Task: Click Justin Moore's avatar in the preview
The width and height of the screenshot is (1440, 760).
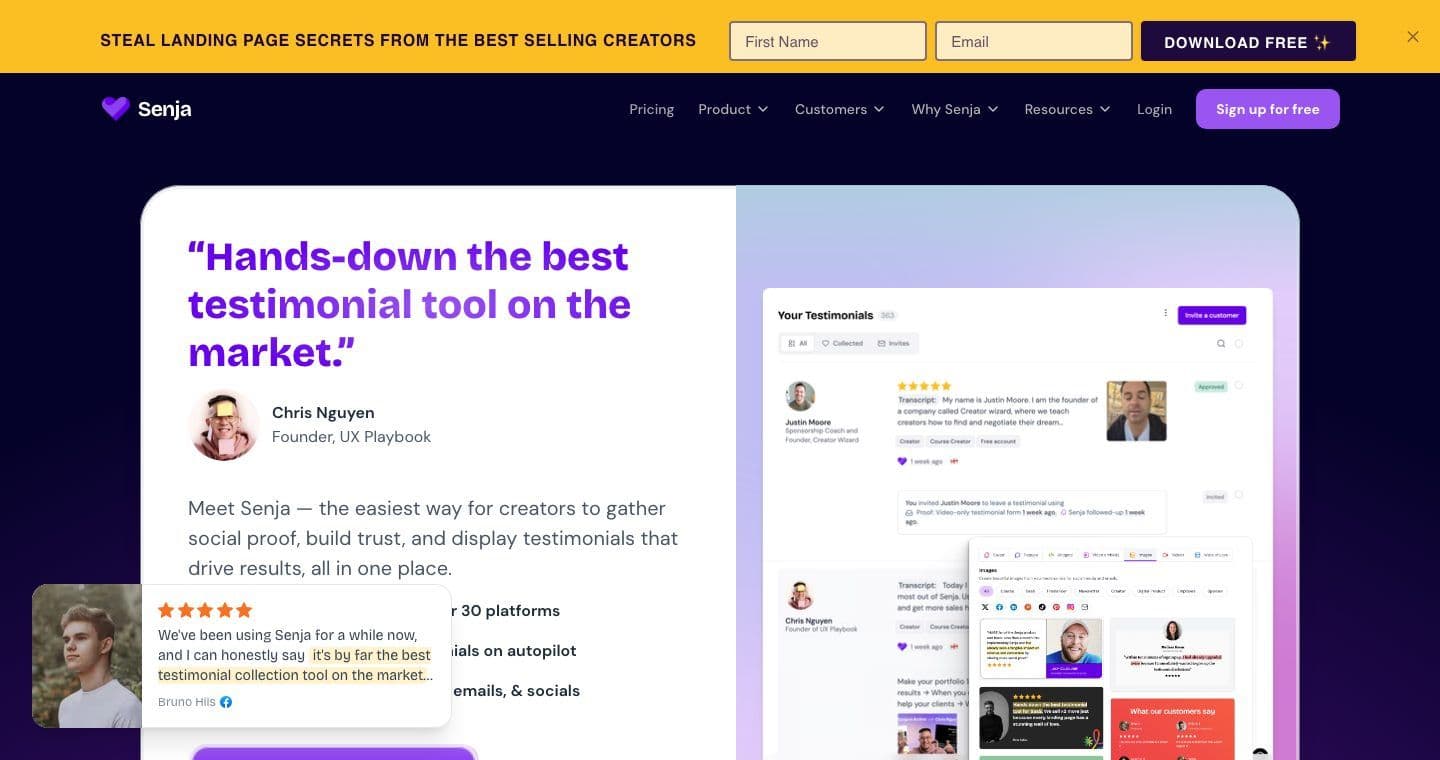Action: click(x=800, y=396)
